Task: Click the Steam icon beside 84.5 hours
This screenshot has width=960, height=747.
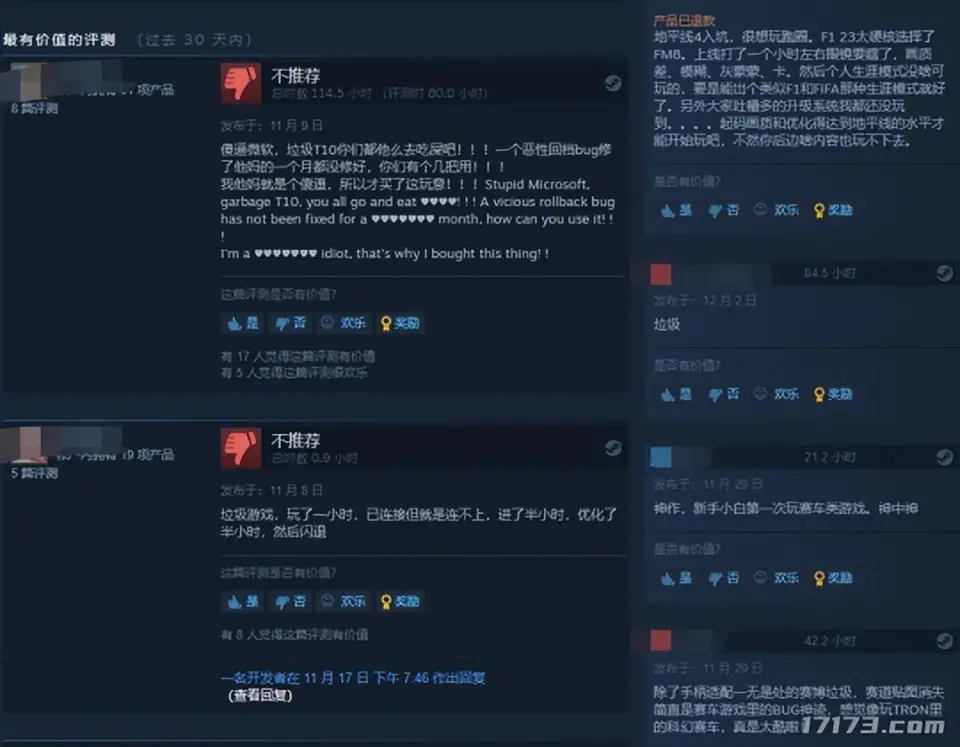Action: pyautogui.click(x=945, y=273)
